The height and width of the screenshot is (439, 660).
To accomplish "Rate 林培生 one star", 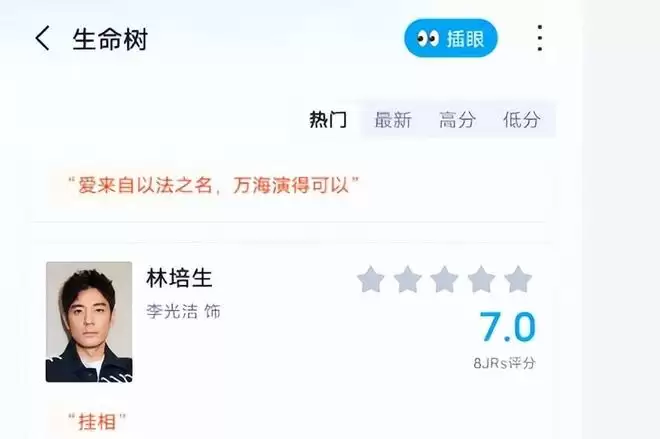I will (x=370, y=279).
